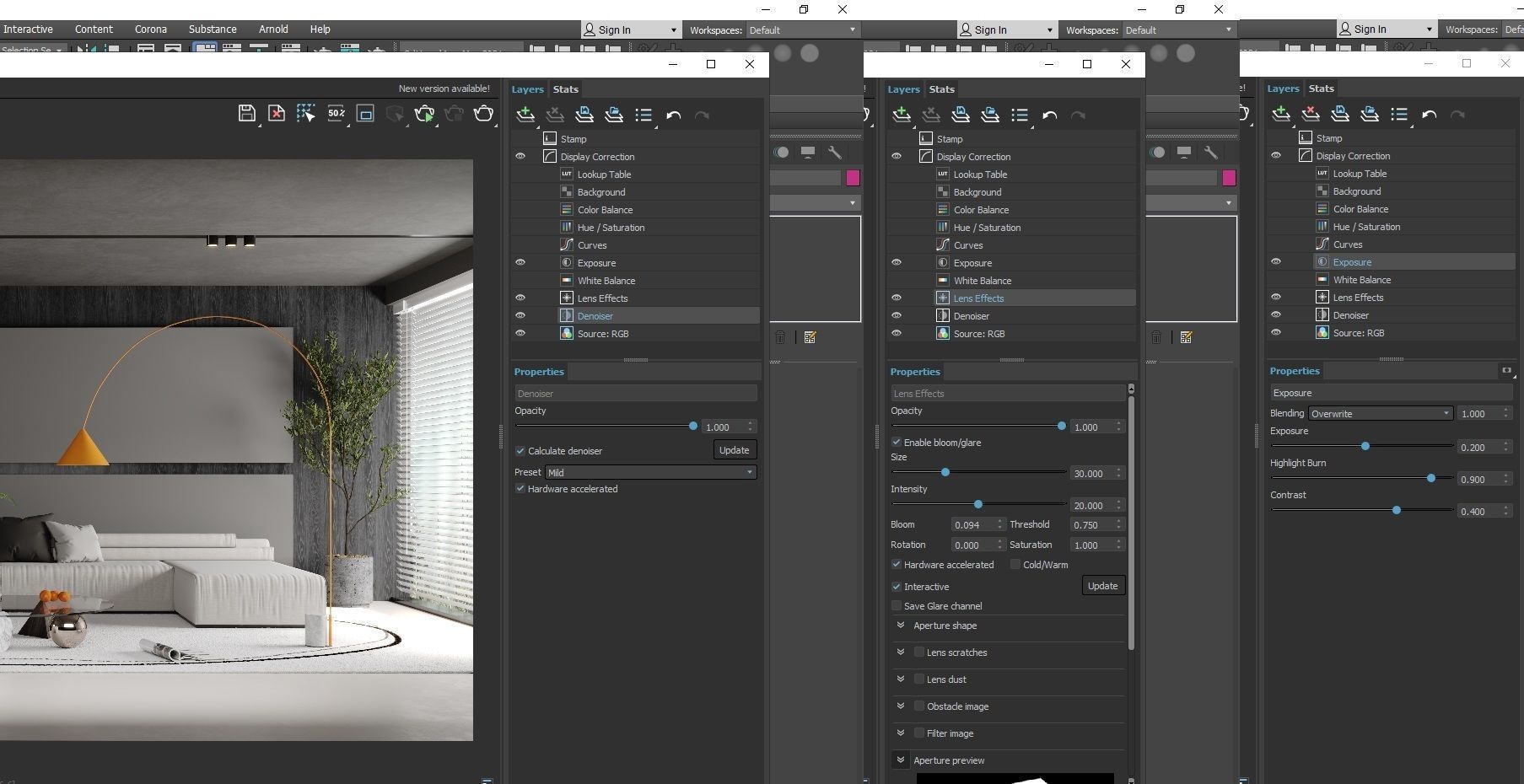This screenshot has height=784, width=1524.
Task: Click undo arrow in the Exposure-selected window
Action: click(1429, 114)
